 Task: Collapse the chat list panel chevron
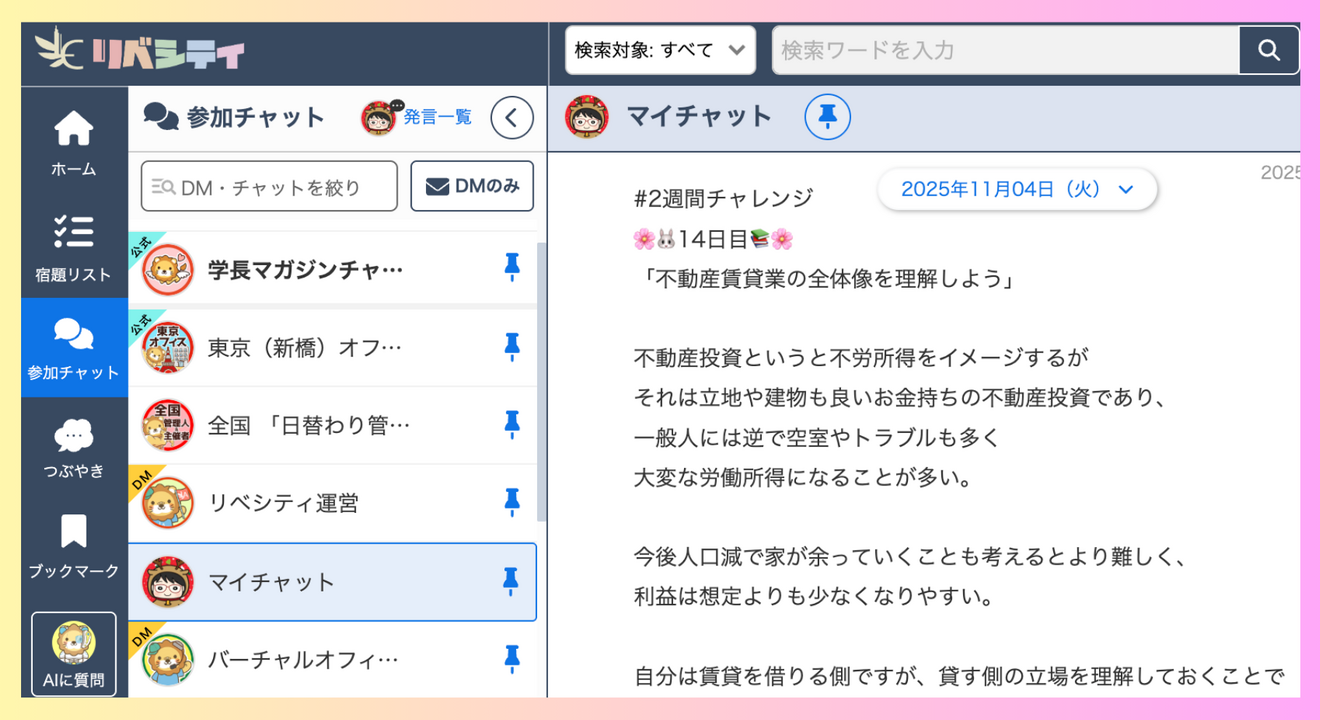coord(511,117)
